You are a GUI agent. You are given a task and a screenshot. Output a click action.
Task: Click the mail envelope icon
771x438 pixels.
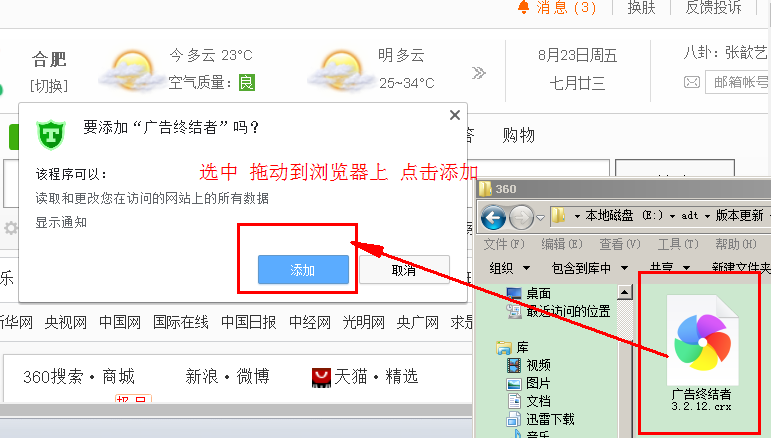(x=692, y=82)
